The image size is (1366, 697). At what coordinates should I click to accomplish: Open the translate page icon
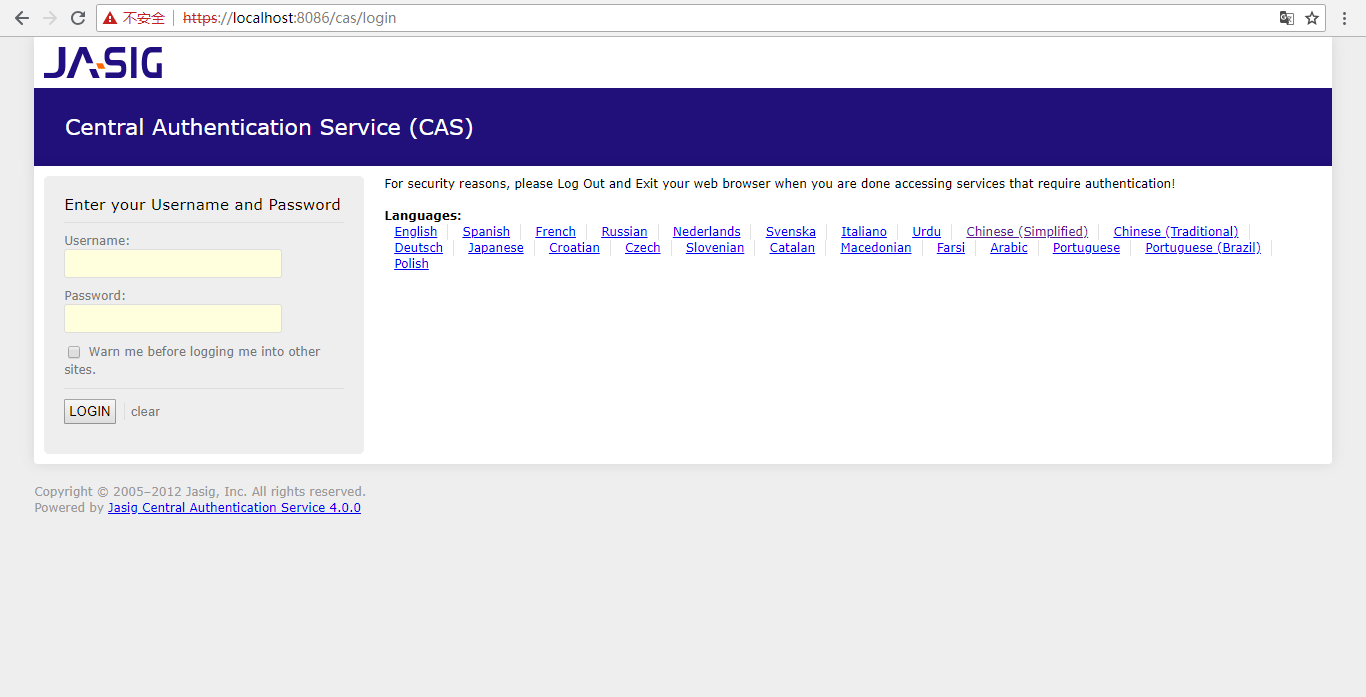[1287, 18]
